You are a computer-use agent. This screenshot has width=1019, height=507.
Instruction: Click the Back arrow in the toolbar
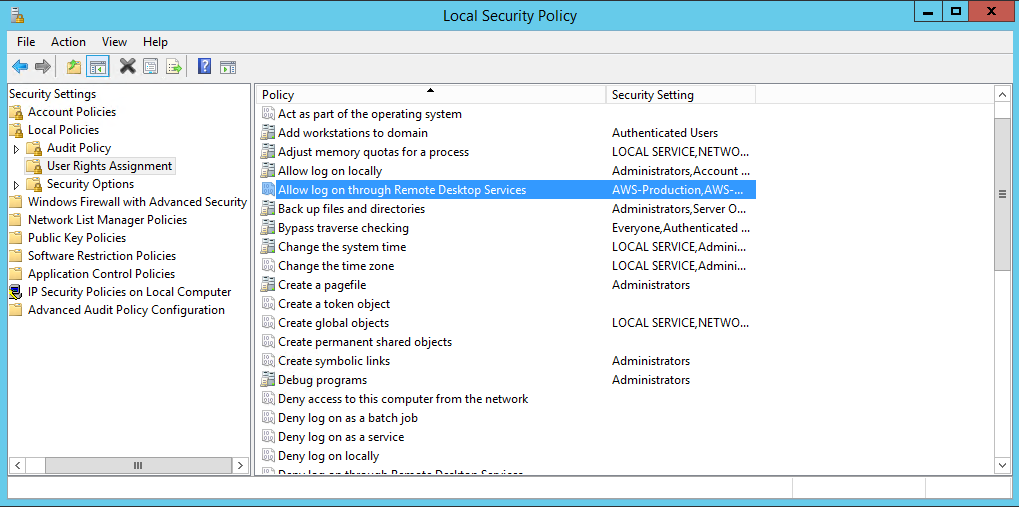click(20, 67)
